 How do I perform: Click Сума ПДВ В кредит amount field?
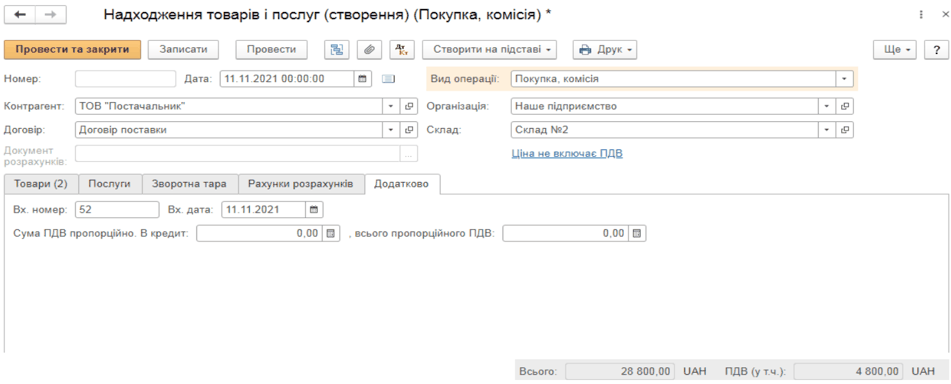coord(260,234)
